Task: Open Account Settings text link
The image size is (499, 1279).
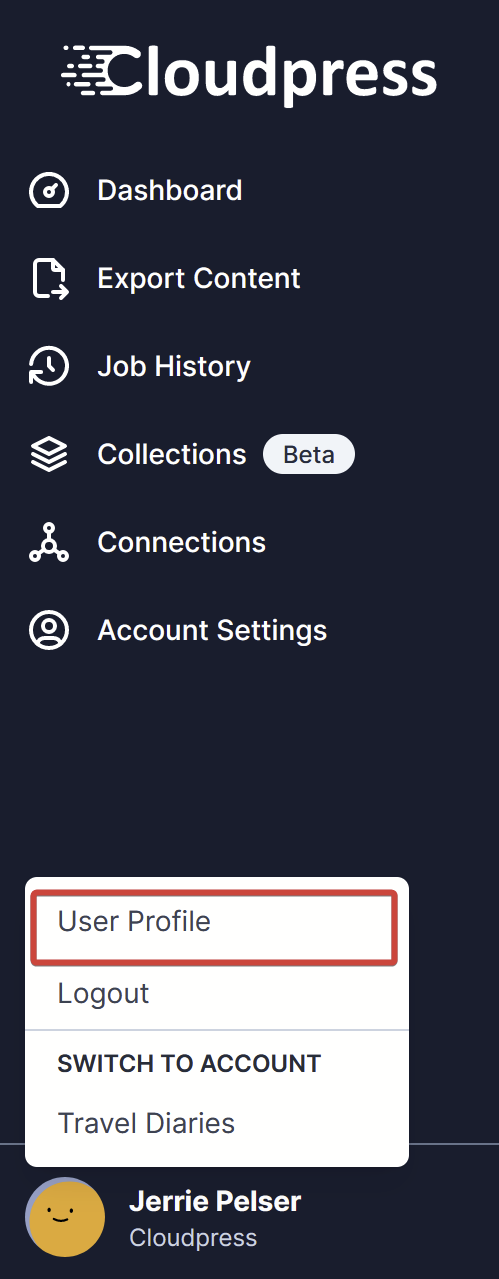Action: point(212,630)
